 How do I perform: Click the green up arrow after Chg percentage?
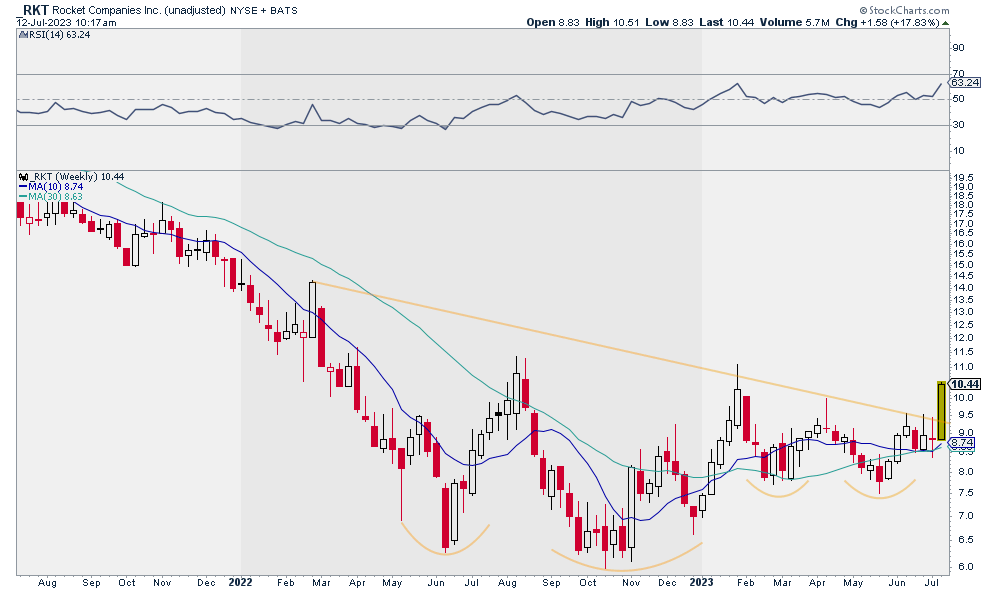coord(945,22)
